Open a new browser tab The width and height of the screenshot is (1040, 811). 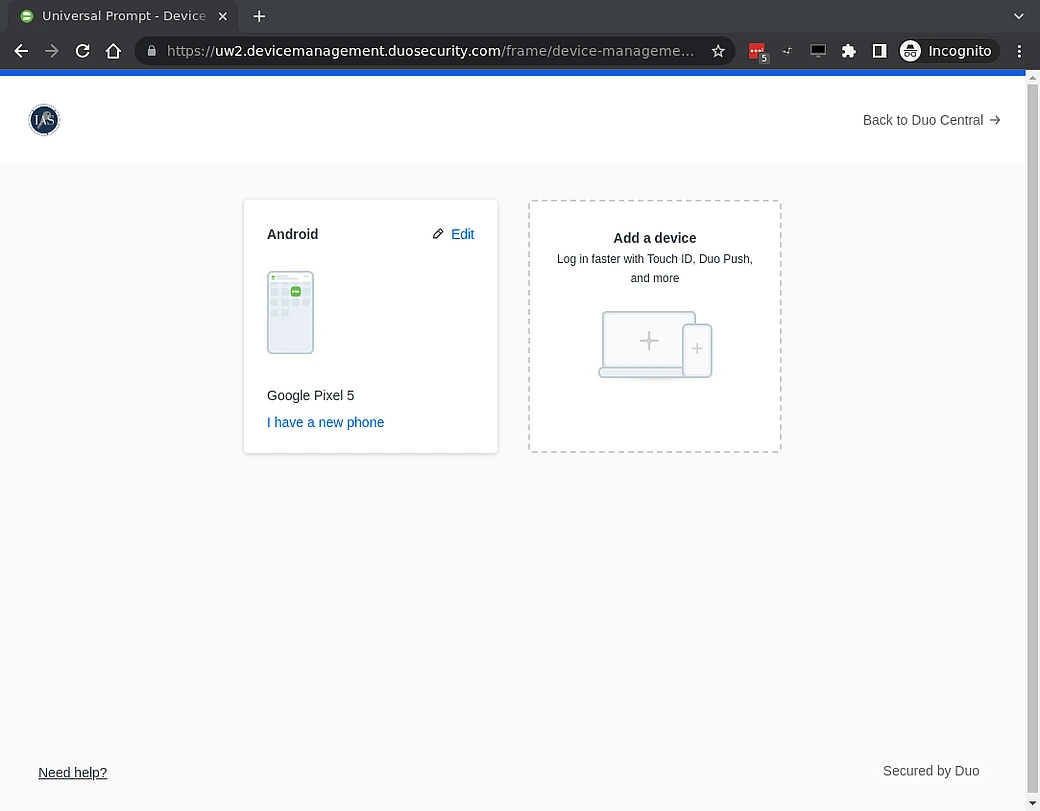pyautogui.click(x=259, y=16)
